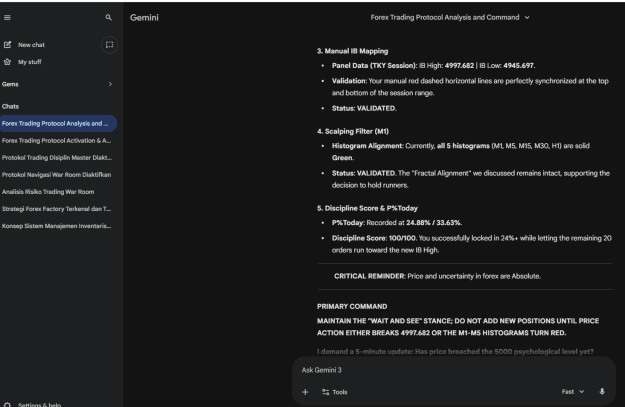Click the plus icon to add files

click(305, 392)
